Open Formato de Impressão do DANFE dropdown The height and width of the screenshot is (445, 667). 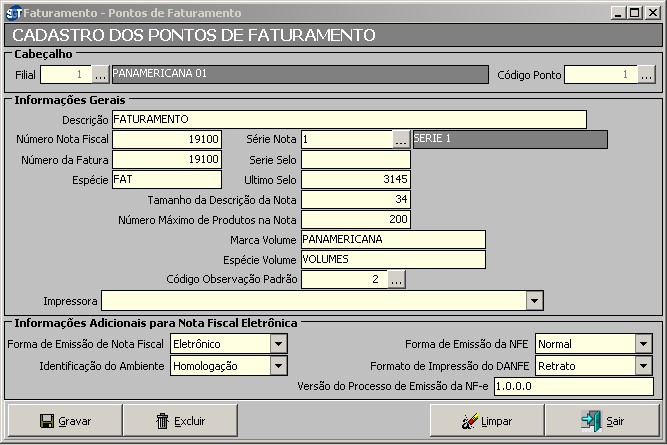click(x=643, y=366)
